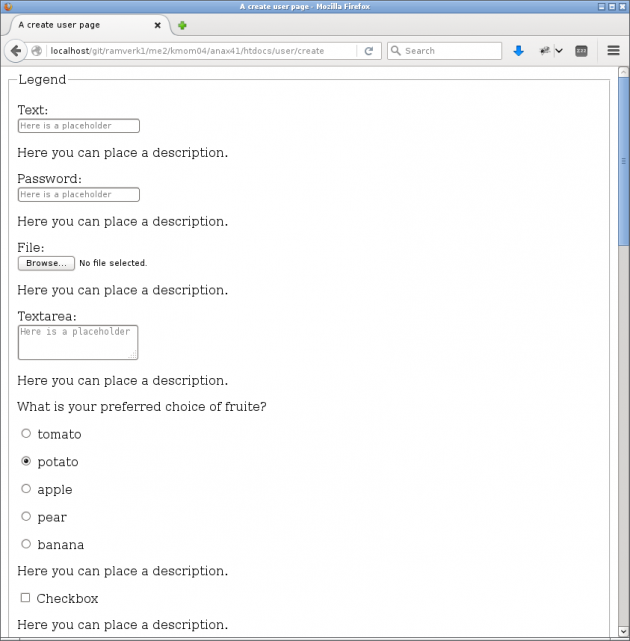This screenshot has width=630, height=641.
Task: Click the vertical scrollbar thumb
Action: click(x=623, y=161)
